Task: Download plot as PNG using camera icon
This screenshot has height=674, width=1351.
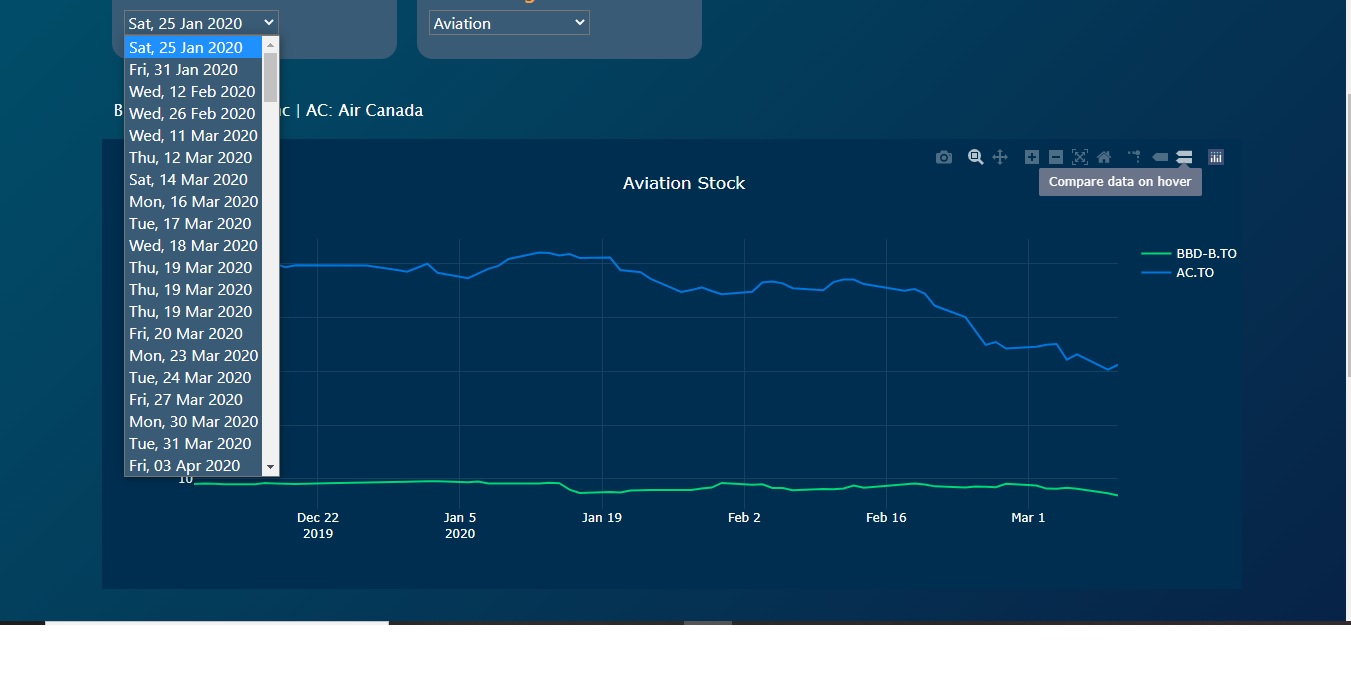Action: [x=943, y=157]
